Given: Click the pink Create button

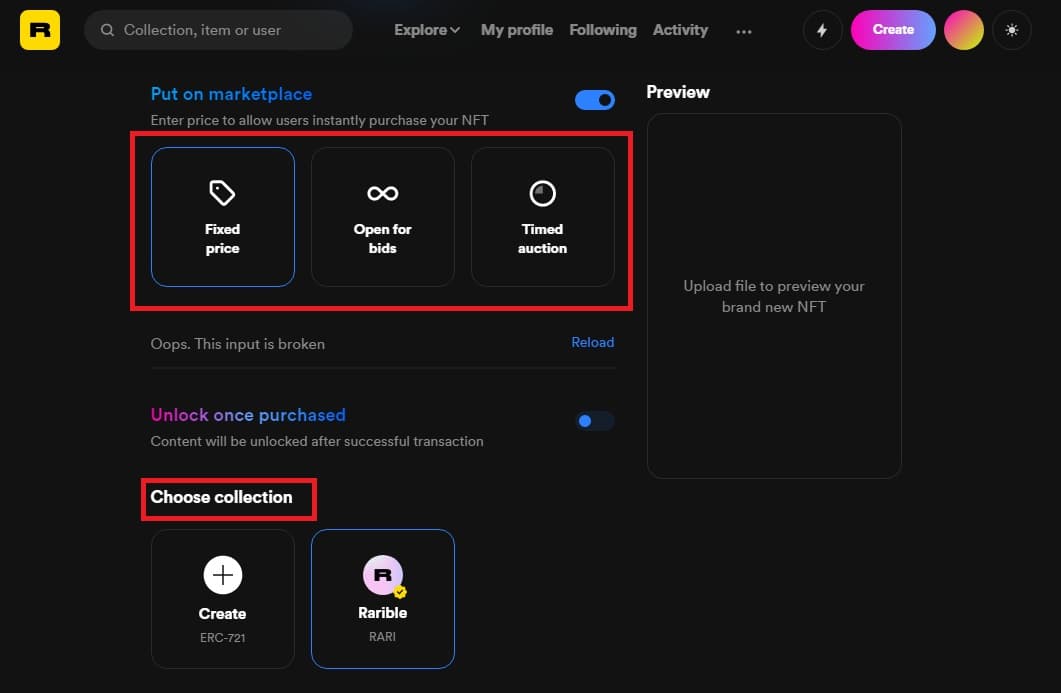Looking at the screenshot, I should click(x=893, y=30).
